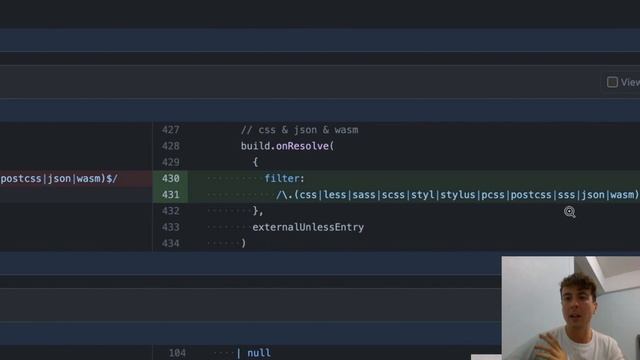This screenshot has height=360, width=640.
Task: Select line number 104 in lower diff
Action: coord(177,353)
